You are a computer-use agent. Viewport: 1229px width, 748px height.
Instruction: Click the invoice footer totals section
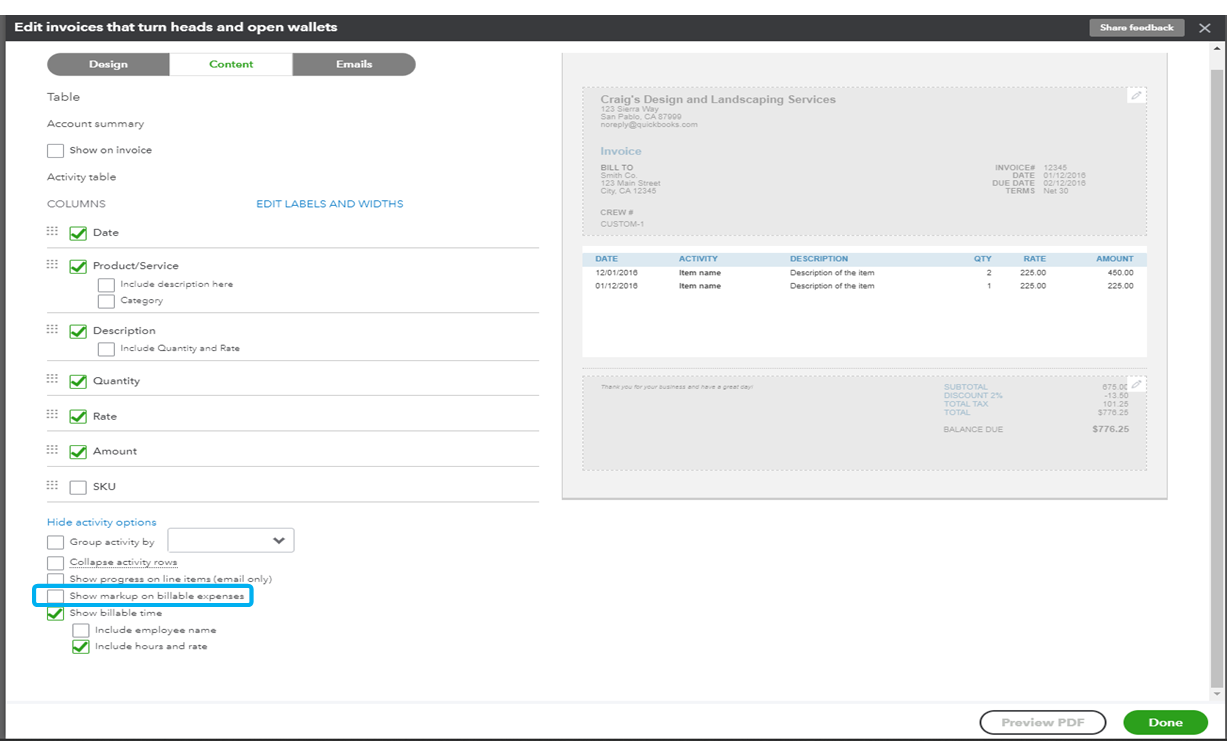pyautogui.click(x=865, y=424)
